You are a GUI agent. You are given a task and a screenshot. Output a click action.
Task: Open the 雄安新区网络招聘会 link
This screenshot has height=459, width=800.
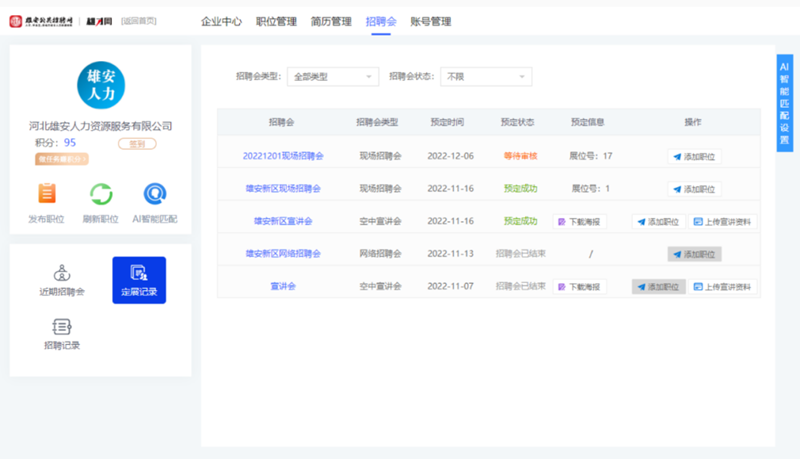[x=283, y=254]
